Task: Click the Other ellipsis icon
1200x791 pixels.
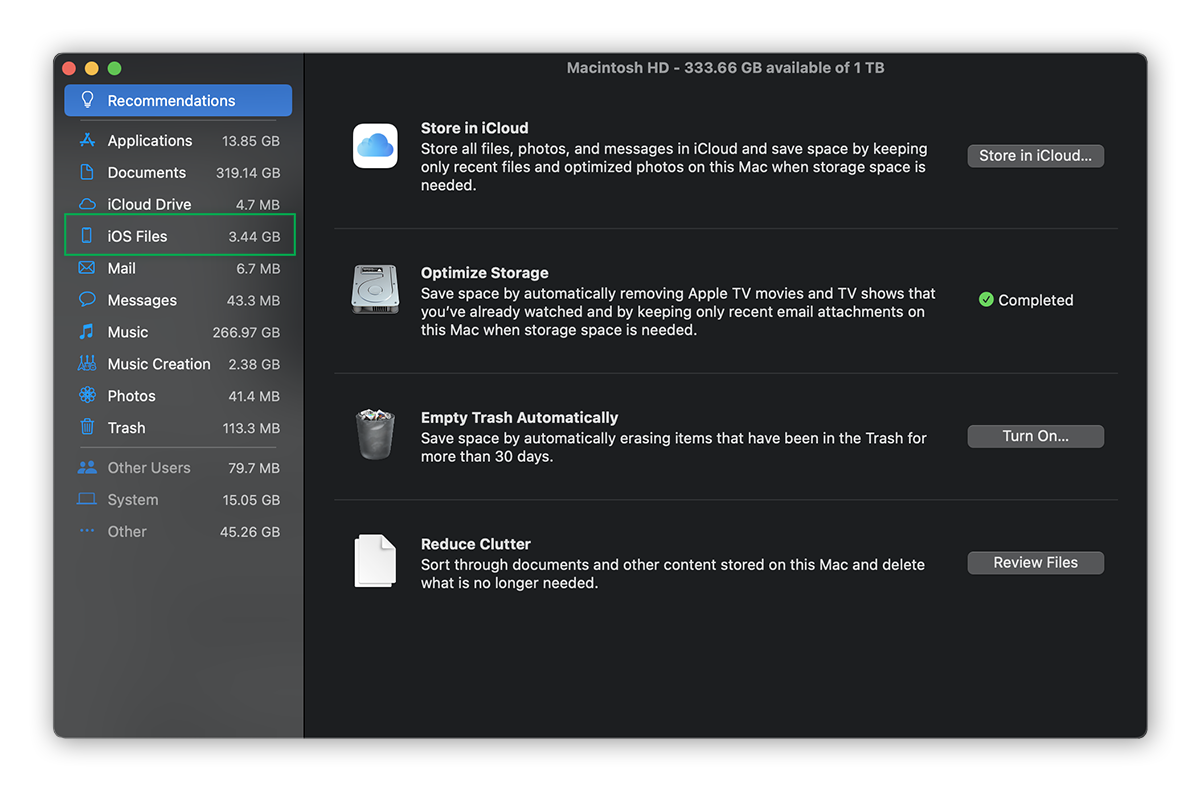Action: click(87, 531)
